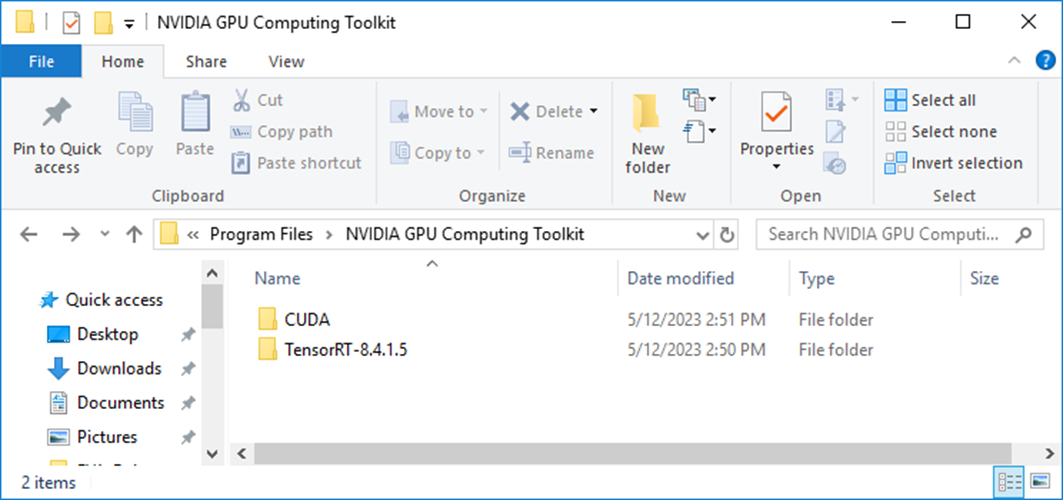Click Select all in ribbon
This screenshot has width=1063, height=500.
pyautogui.click(x=930, y=100)
